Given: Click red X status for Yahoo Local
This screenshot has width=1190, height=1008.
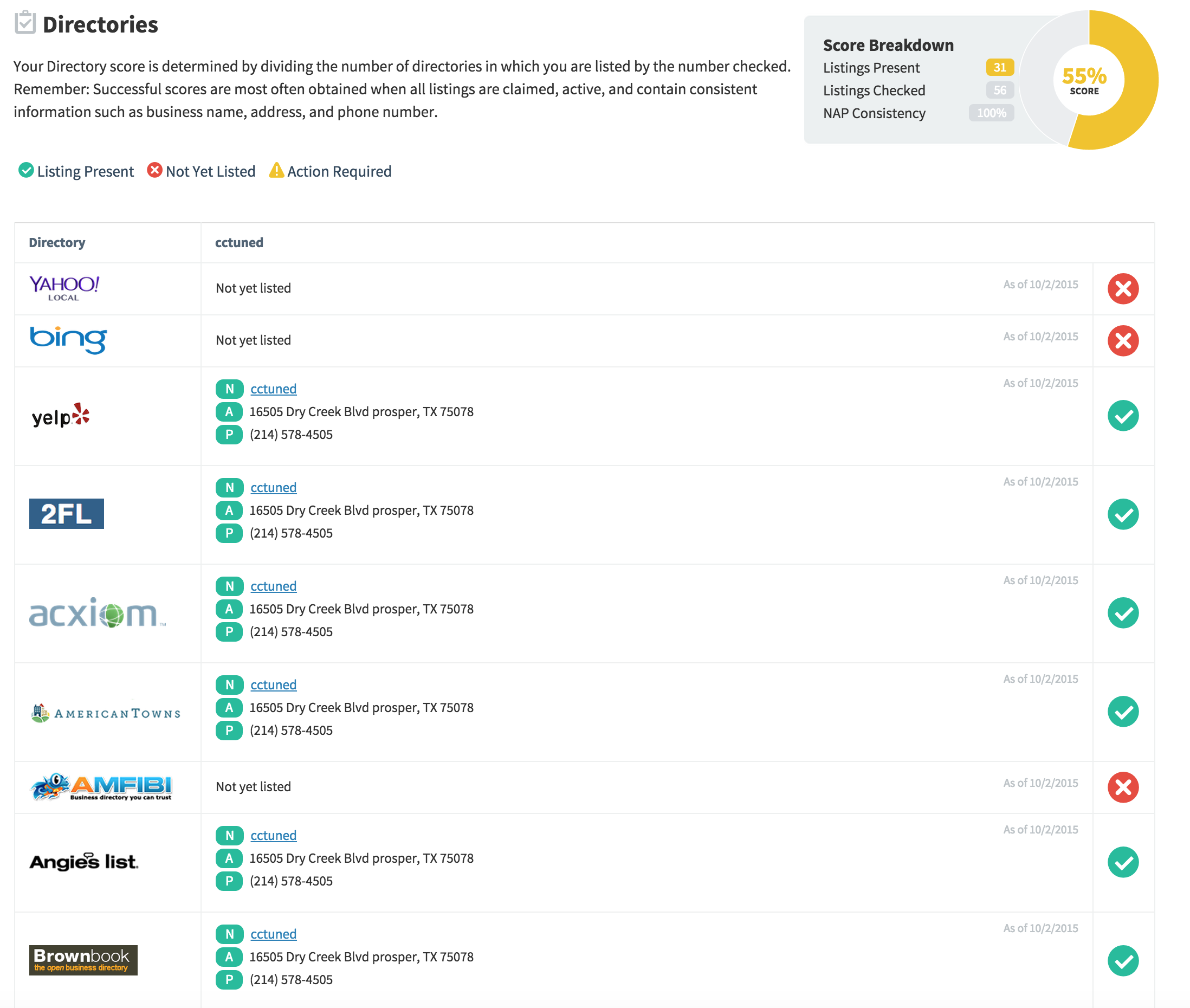Looking at the screenshot, I should [1122, 288].
